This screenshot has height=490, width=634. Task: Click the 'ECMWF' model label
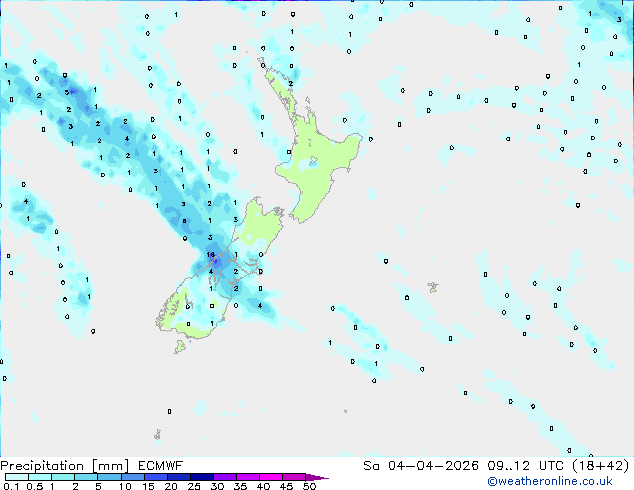point(161,466)
